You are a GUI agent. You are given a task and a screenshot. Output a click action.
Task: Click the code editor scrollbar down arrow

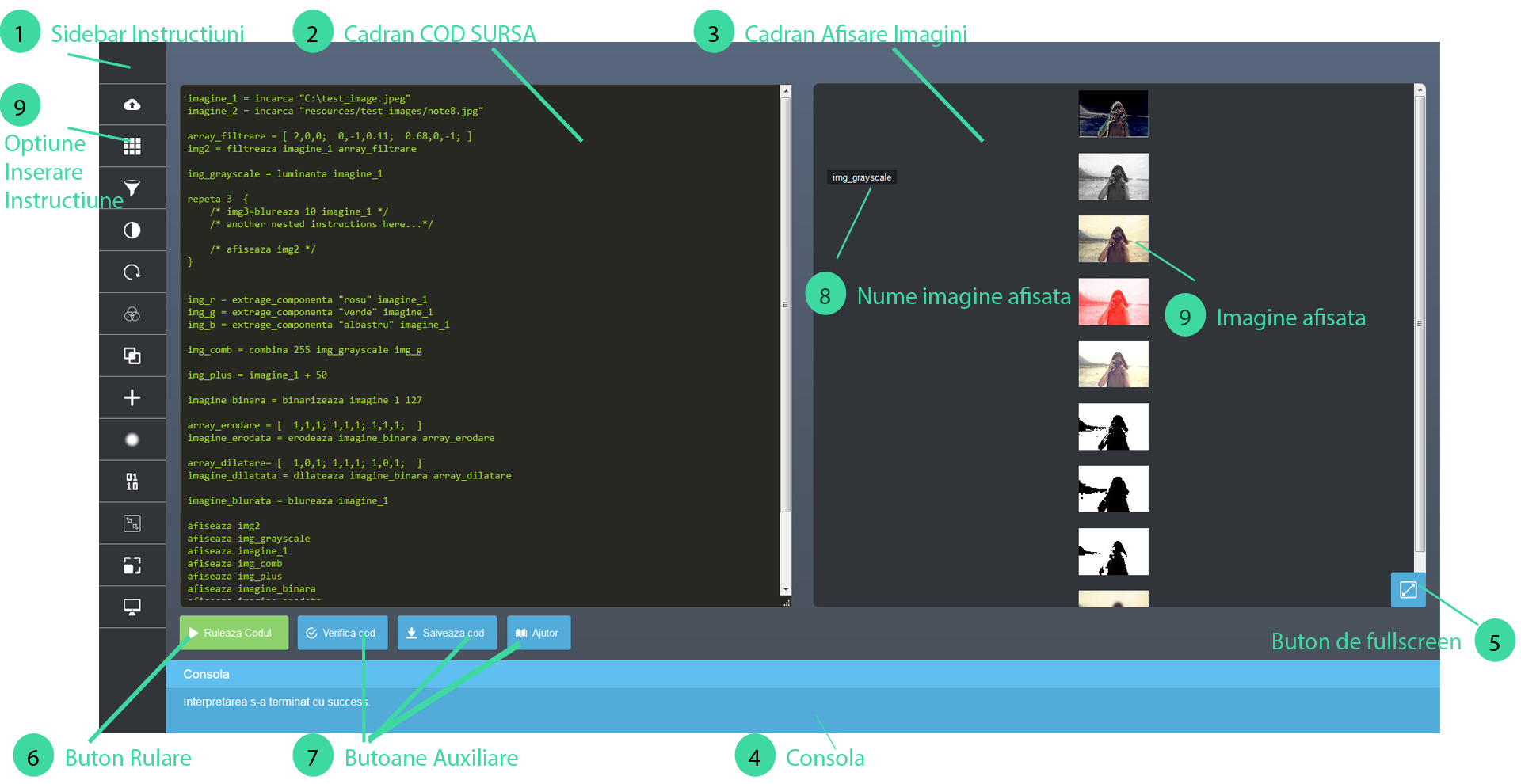click(786, 590)
